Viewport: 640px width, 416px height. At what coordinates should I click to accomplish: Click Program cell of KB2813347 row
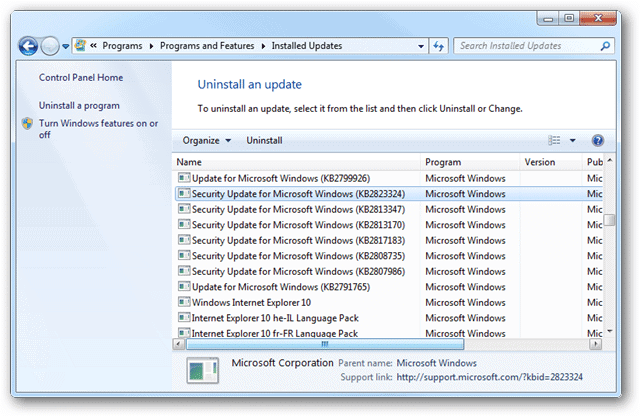click(x=465, y=209)
